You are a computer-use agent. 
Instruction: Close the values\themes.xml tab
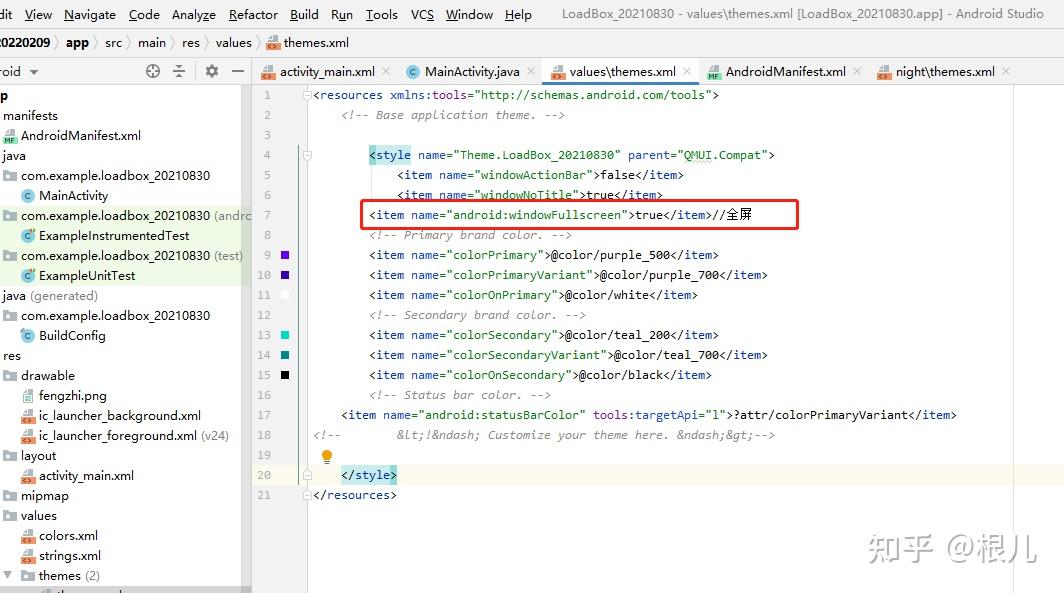(687, 71)
